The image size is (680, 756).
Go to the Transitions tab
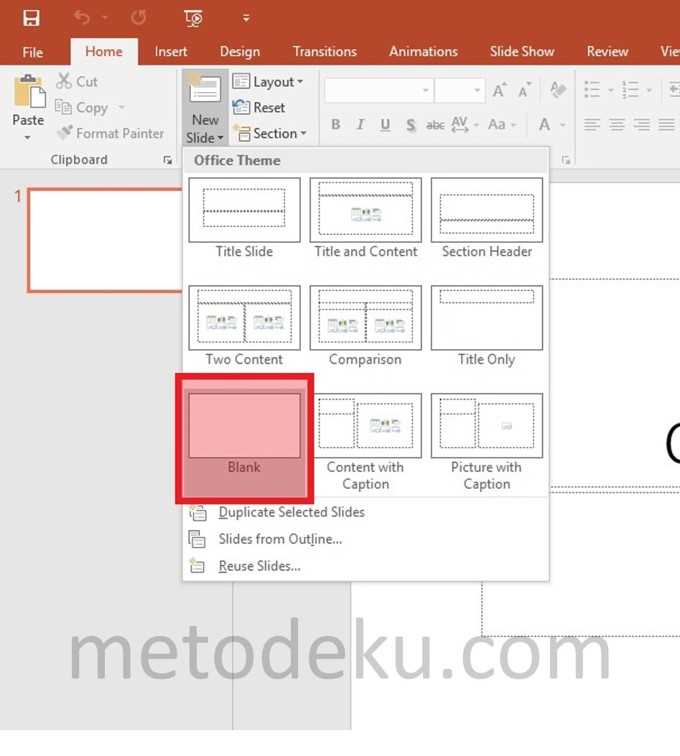(325, 52)
